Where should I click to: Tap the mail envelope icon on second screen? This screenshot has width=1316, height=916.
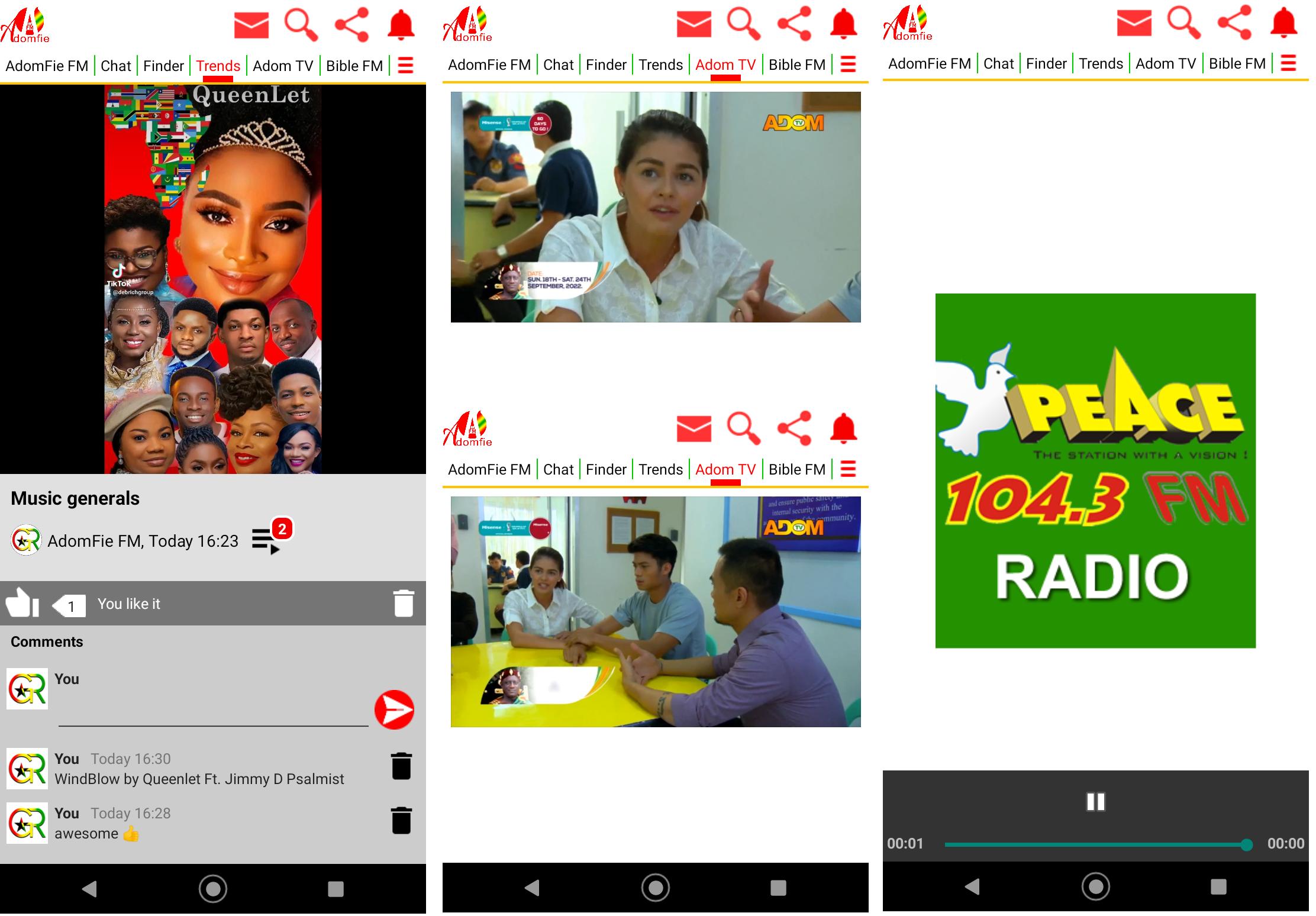tap(693, 22)
